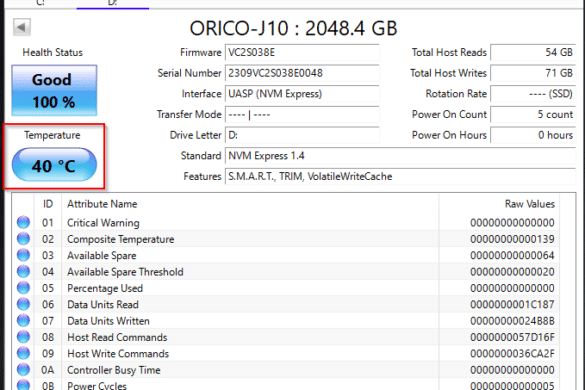Click raw value 0000000057D16F

(x=512, y=337)
